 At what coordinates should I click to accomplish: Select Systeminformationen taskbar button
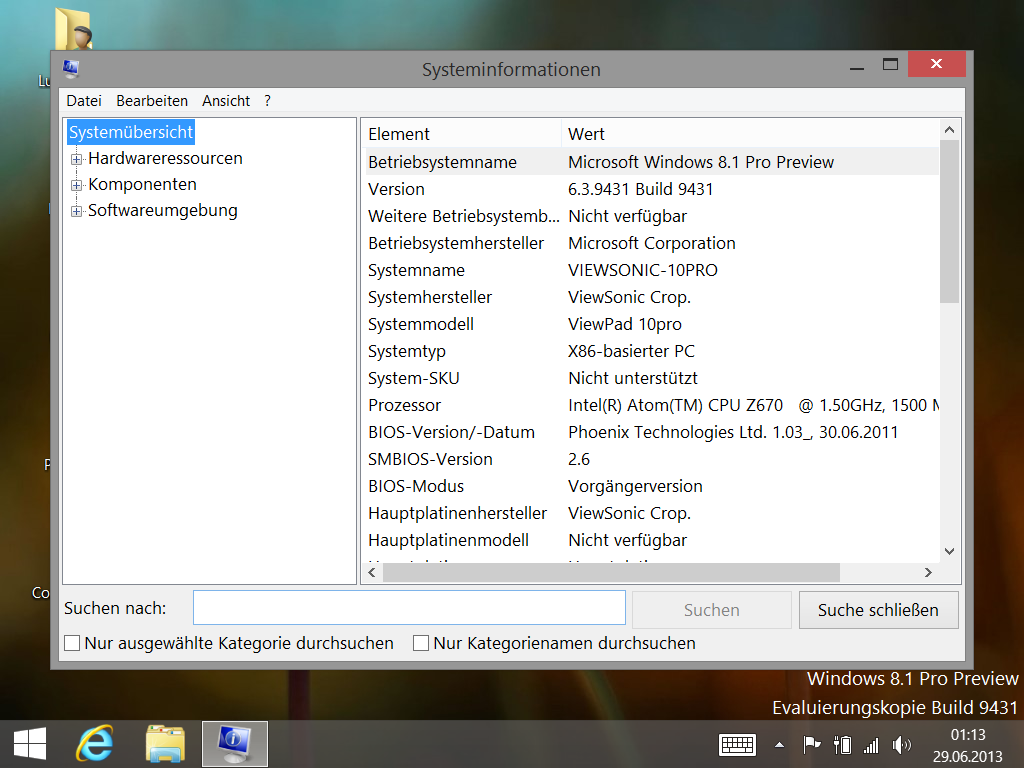tap(234, 744)
